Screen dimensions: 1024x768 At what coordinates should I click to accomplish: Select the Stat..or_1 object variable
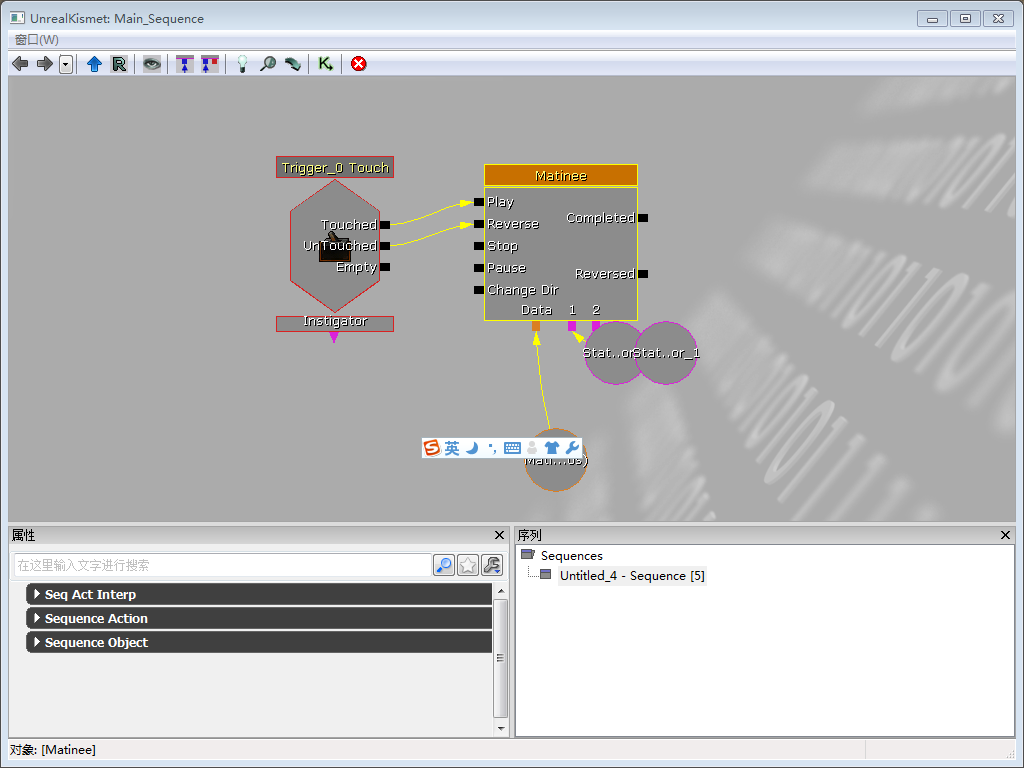click(x=666, y=353)
